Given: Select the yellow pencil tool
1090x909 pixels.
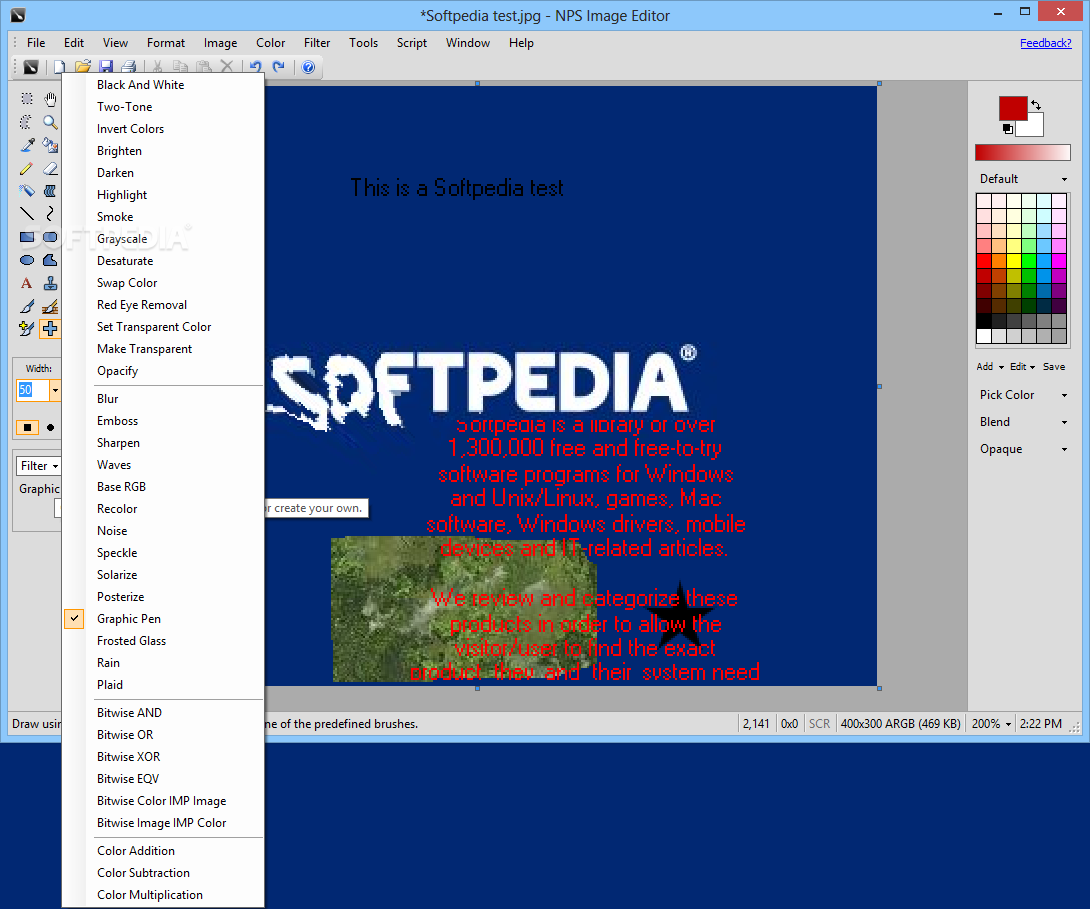Looking at the screenshot, I should coord(26,168).
